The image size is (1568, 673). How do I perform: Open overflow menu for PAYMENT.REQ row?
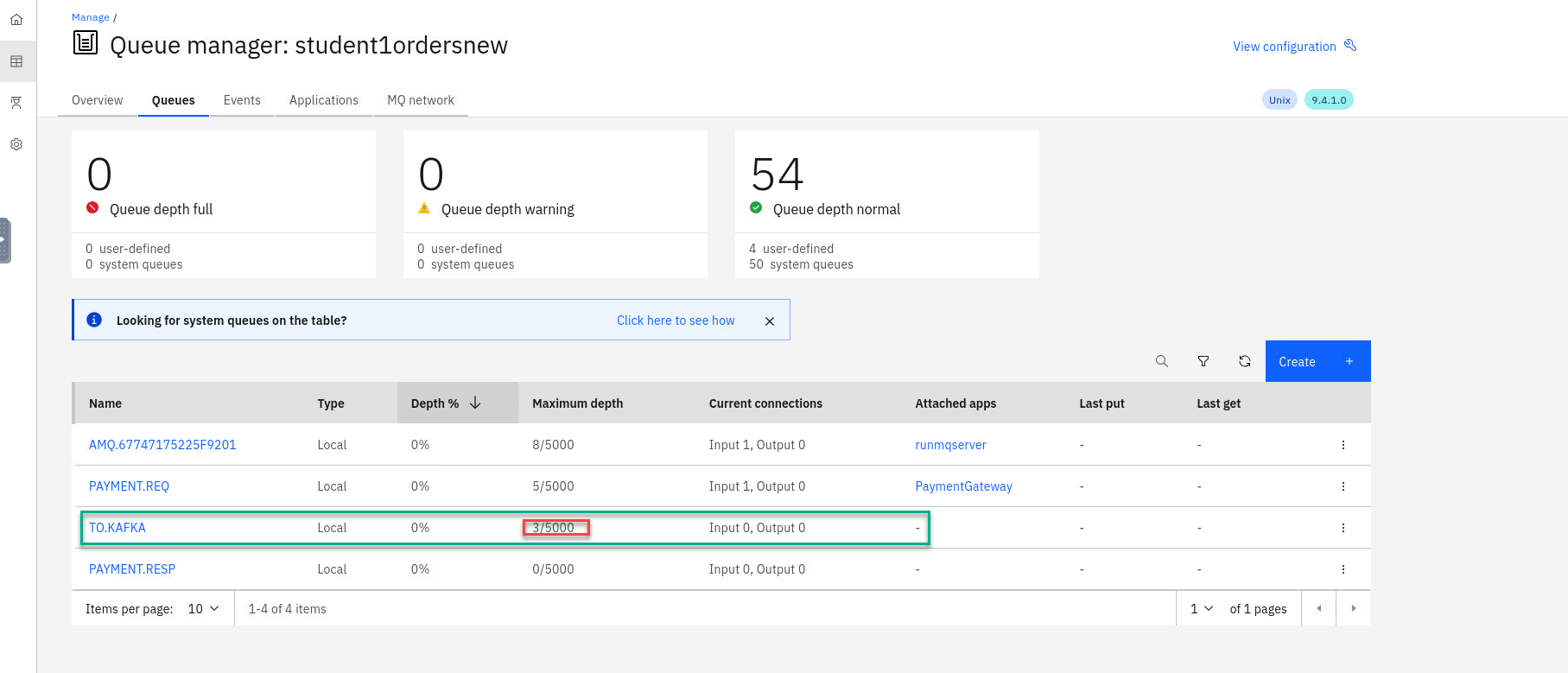pos(1343,486)
